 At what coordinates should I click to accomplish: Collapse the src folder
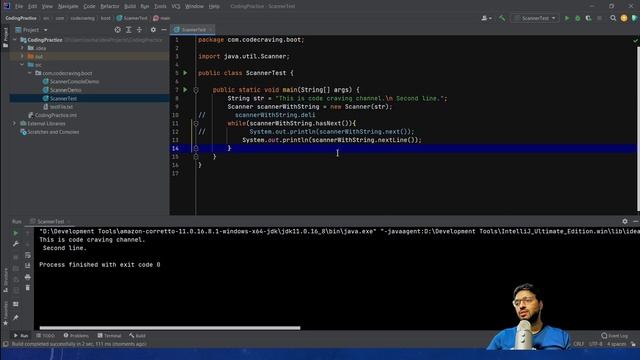[x=22, y=64]
